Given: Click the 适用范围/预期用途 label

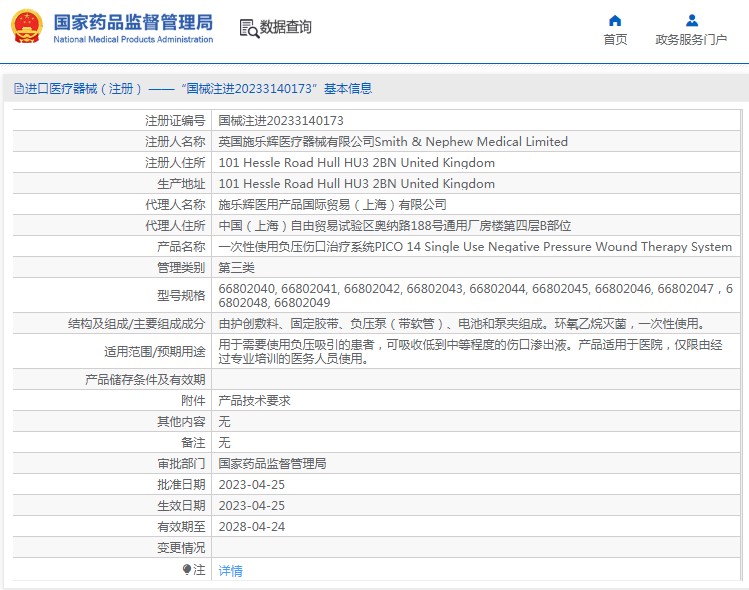Looking at the screenshot, I should 155,352.
